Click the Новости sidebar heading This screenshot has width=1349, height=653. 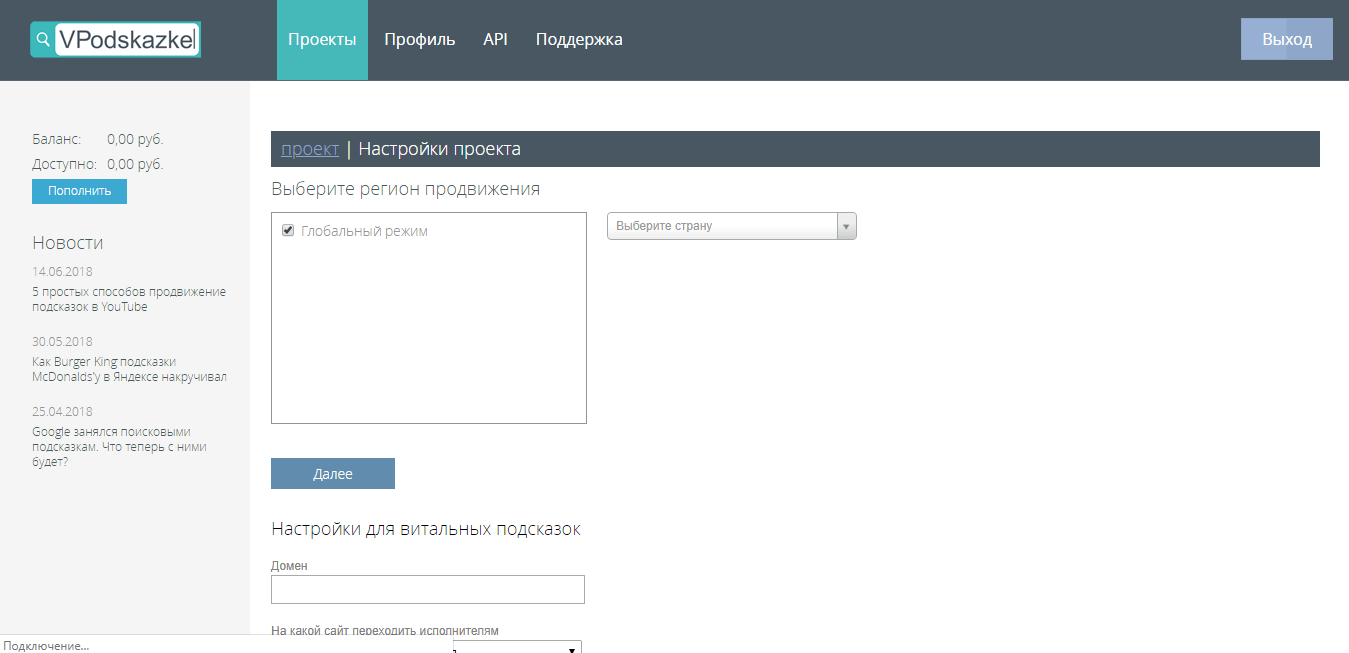click(67, 243)
